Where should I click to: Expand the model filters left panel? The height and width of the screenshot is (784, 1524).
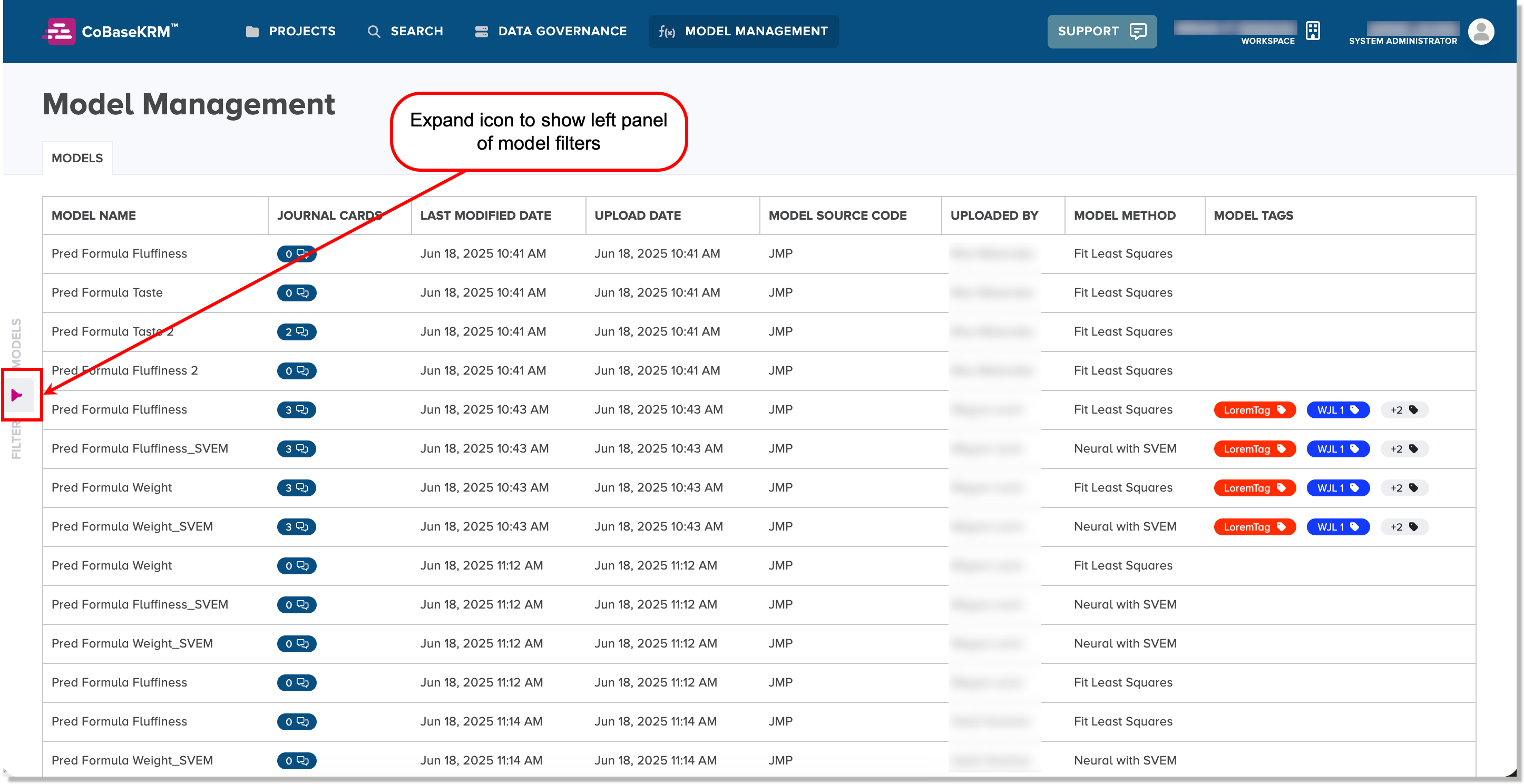tap(17, 395)
